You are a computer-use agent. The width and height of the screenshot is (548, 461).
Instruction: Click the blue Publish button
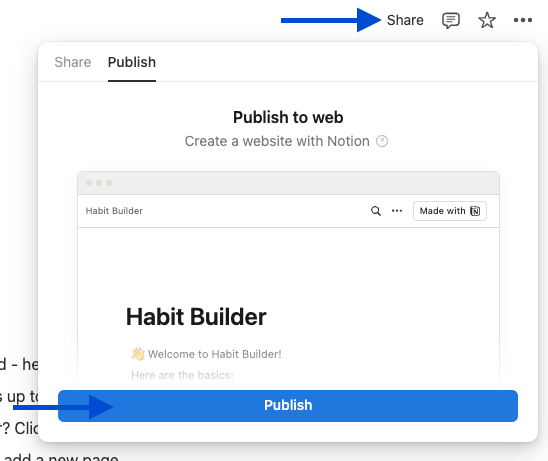coord(288,406)
